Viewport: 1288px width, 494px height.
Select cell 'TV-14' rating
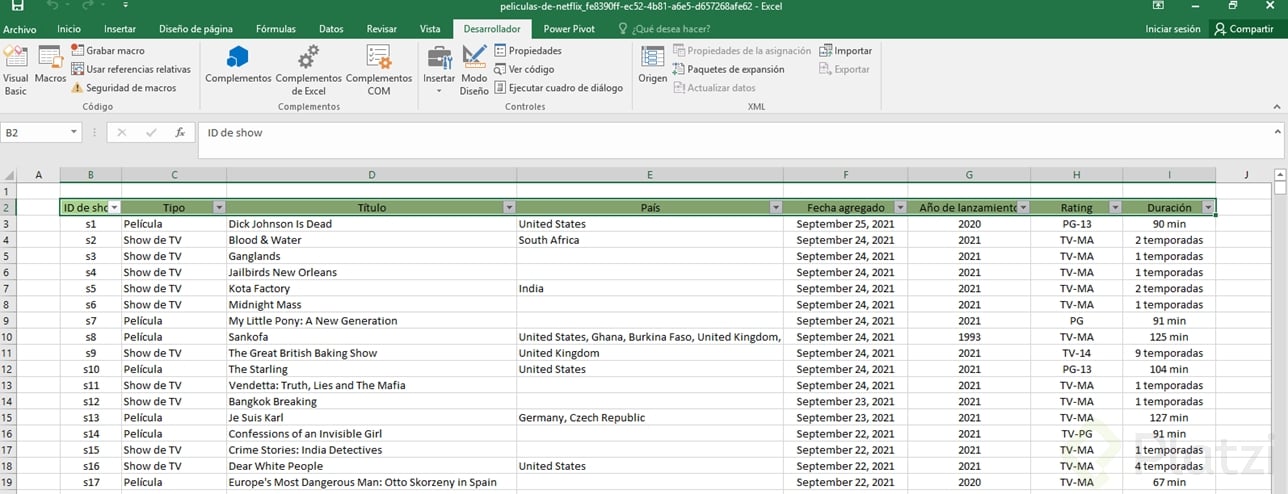point(1076,353)
